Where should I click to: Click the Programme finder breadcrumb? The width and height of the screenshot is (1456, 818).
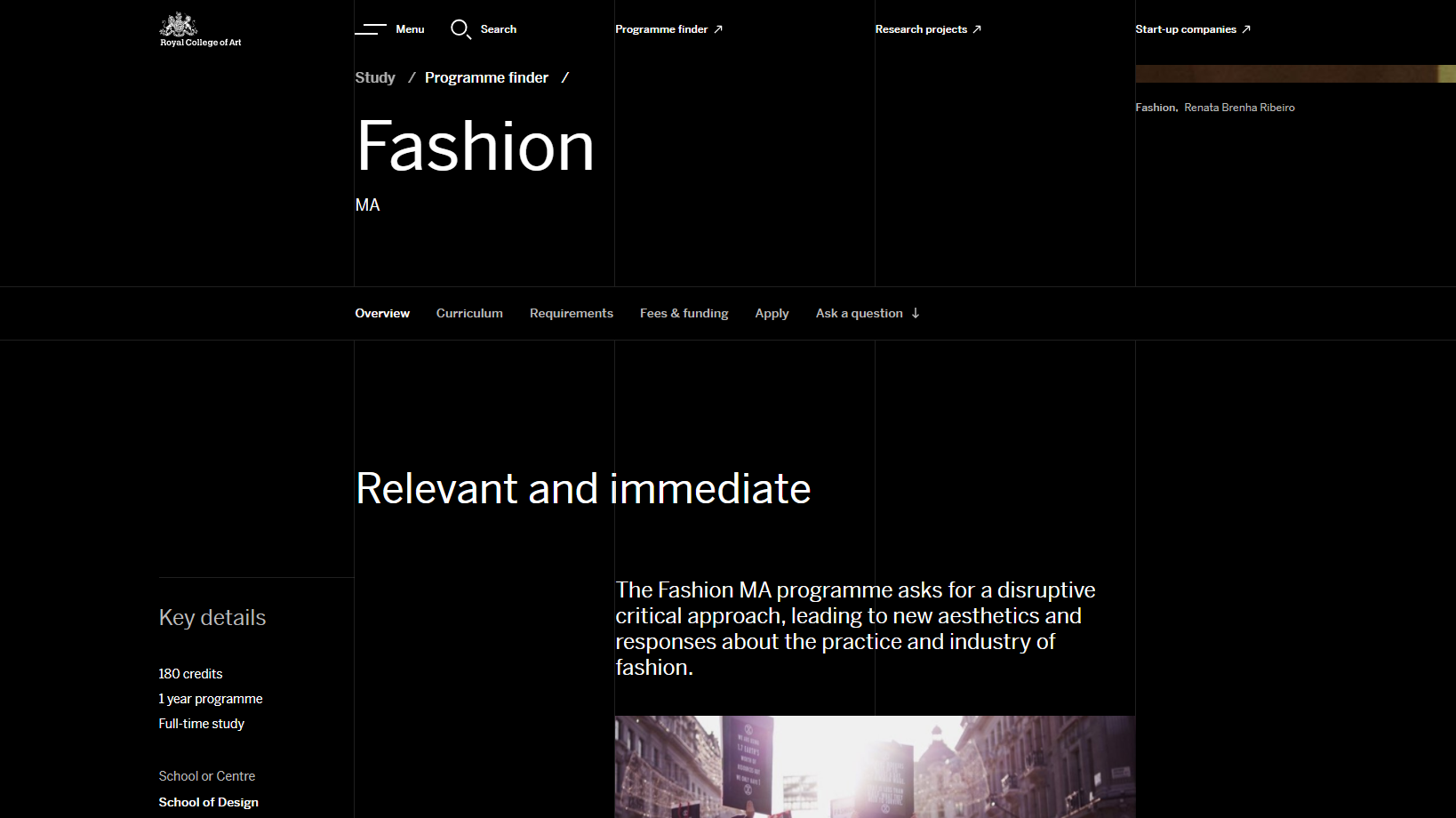(x=486, y=77)
